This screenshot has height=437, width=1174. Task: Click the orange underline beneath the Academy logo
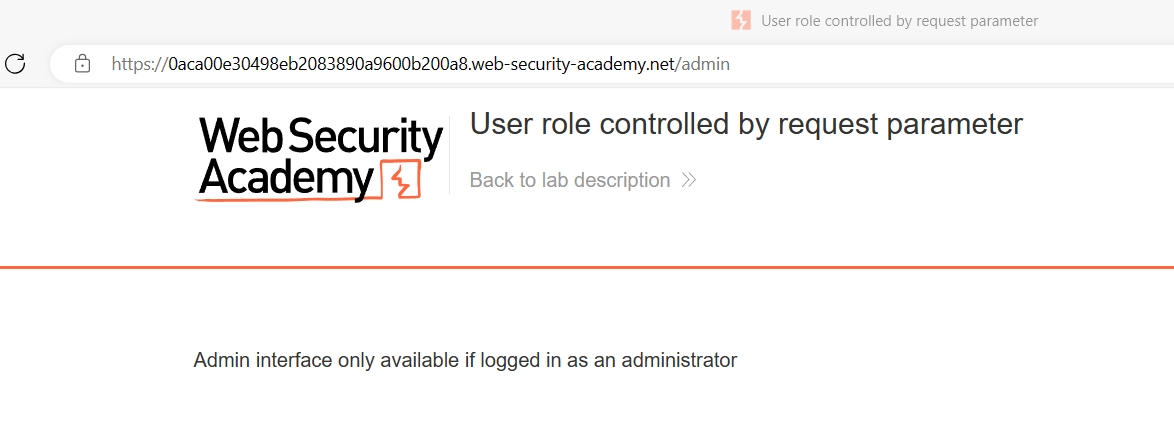point(288,200)
